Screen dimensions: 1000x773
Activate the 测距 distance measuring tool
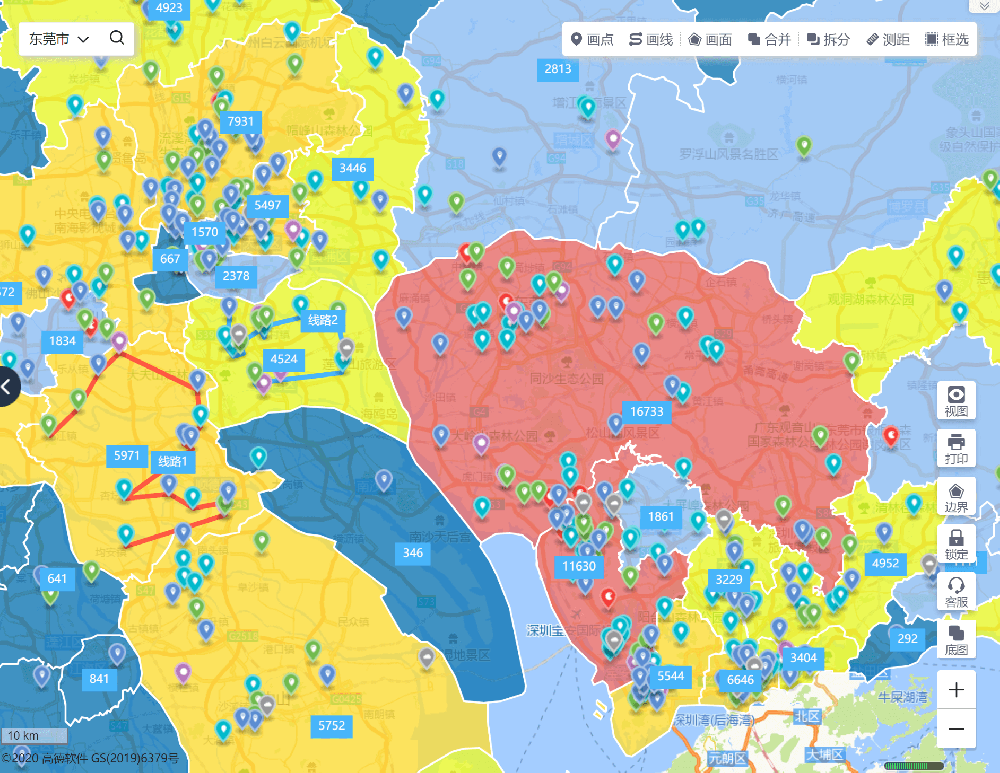pyautogui.click(x=888, y=40)
